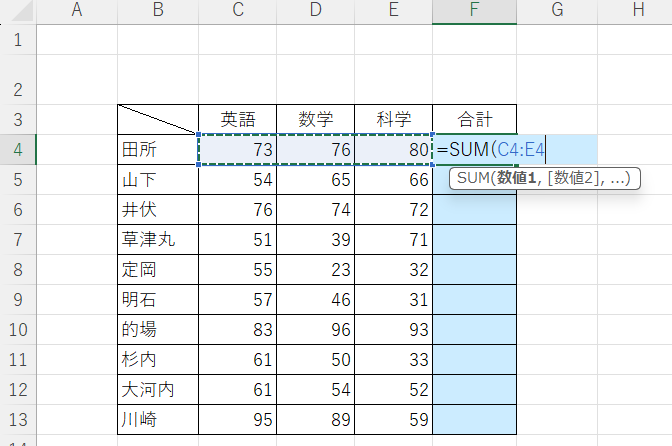Select column header F
Image resolution: width=672 pixels, height=446 pixels.
(x=474, y=11)
